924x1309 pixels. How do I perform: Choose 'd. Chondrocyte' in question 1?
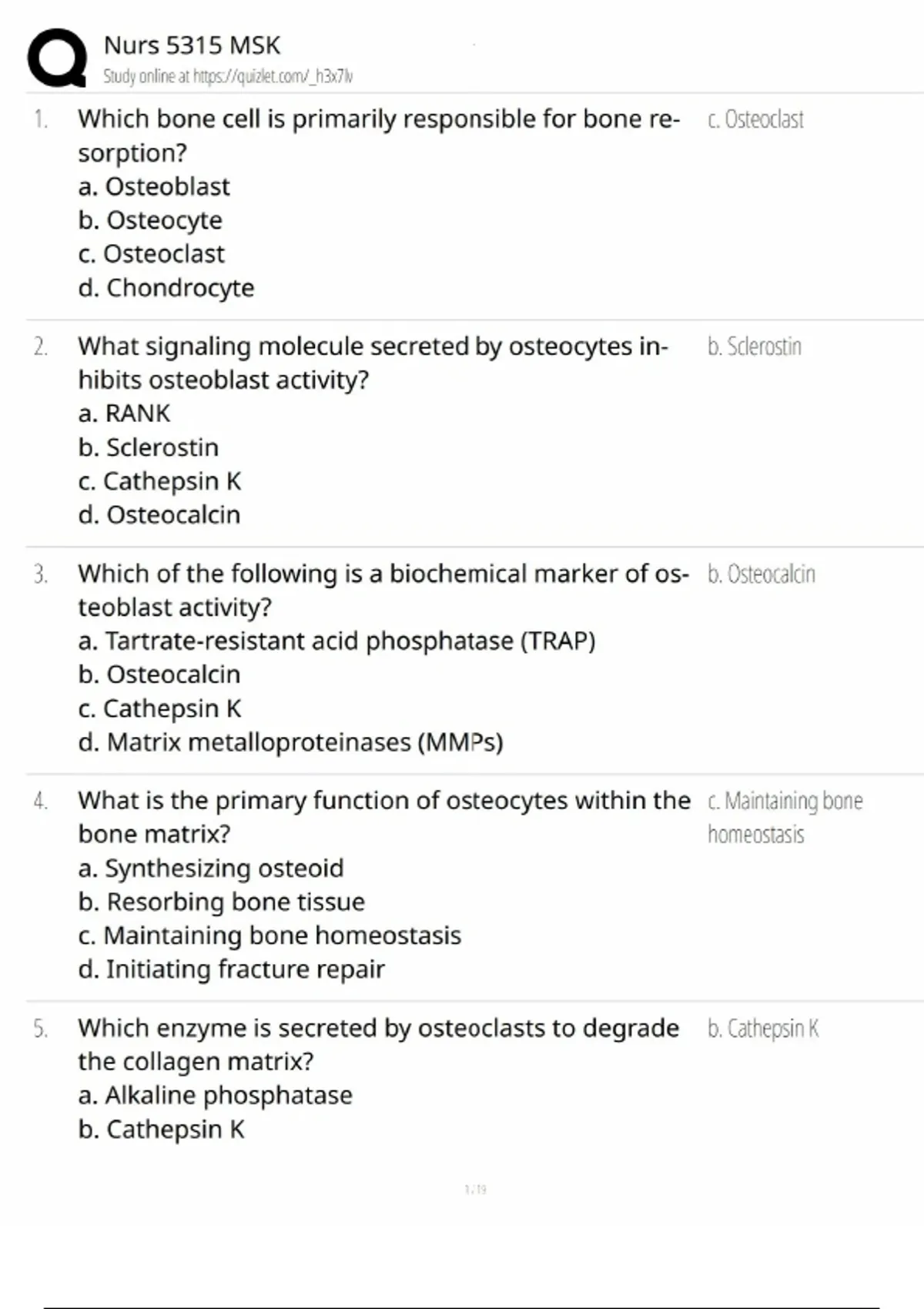(166, 287)
